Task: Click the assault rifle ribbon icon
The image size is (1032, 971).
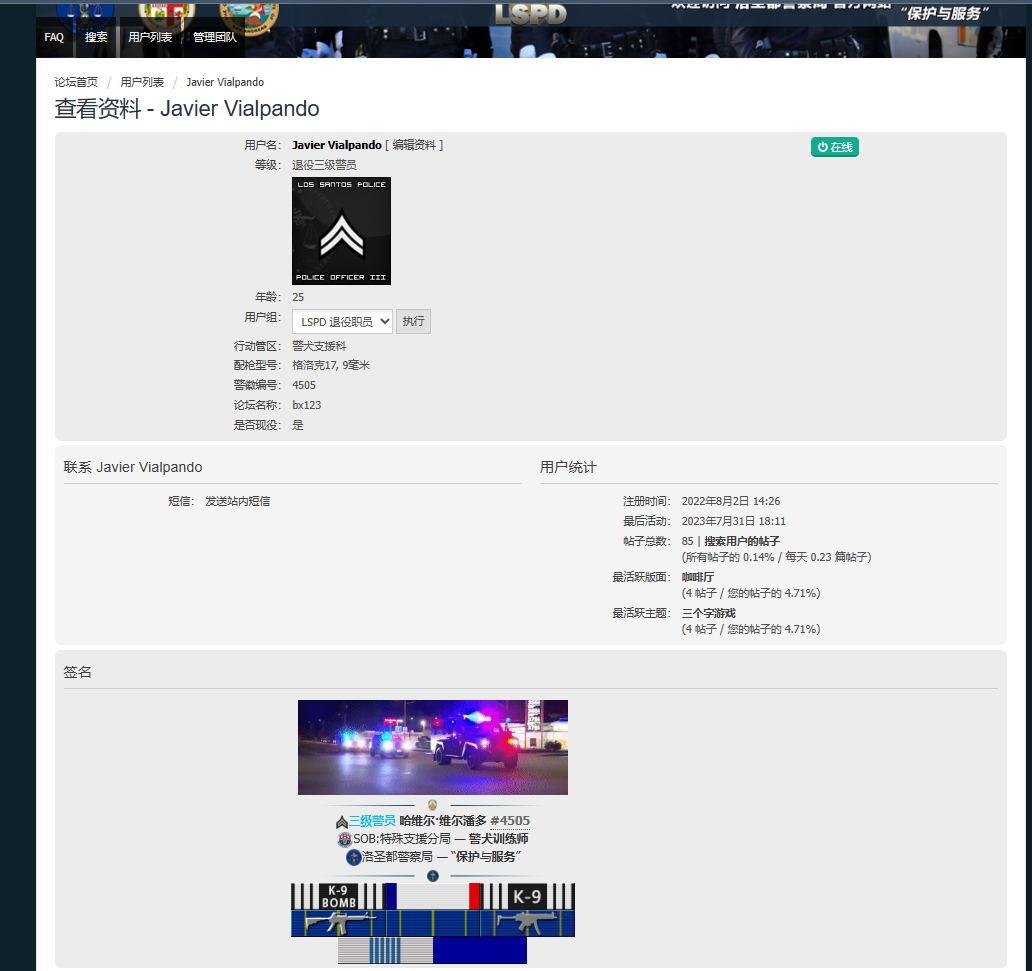Action: pos(338,923)
